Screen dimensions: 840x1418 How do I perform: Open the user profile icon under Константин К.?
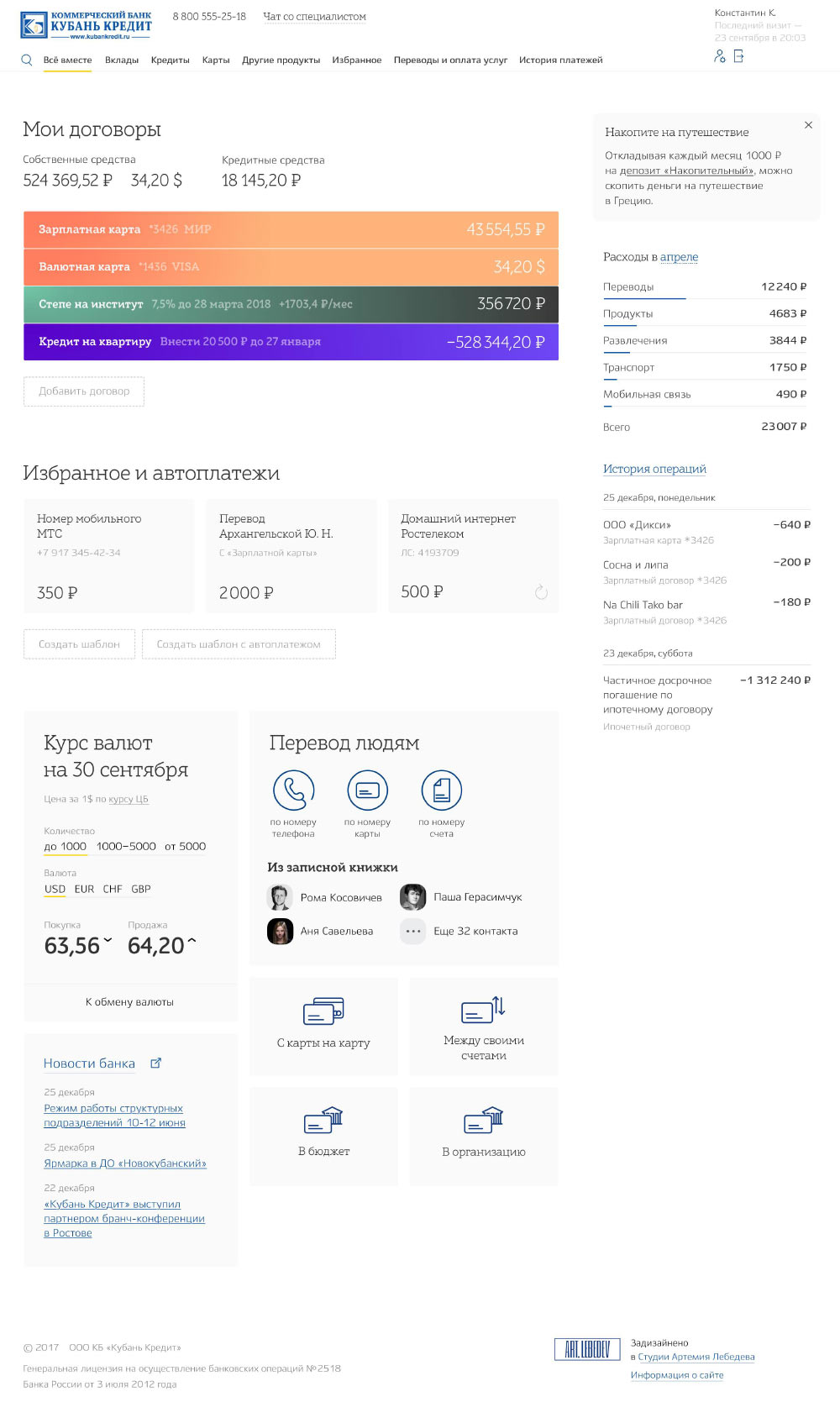(719, 56)
